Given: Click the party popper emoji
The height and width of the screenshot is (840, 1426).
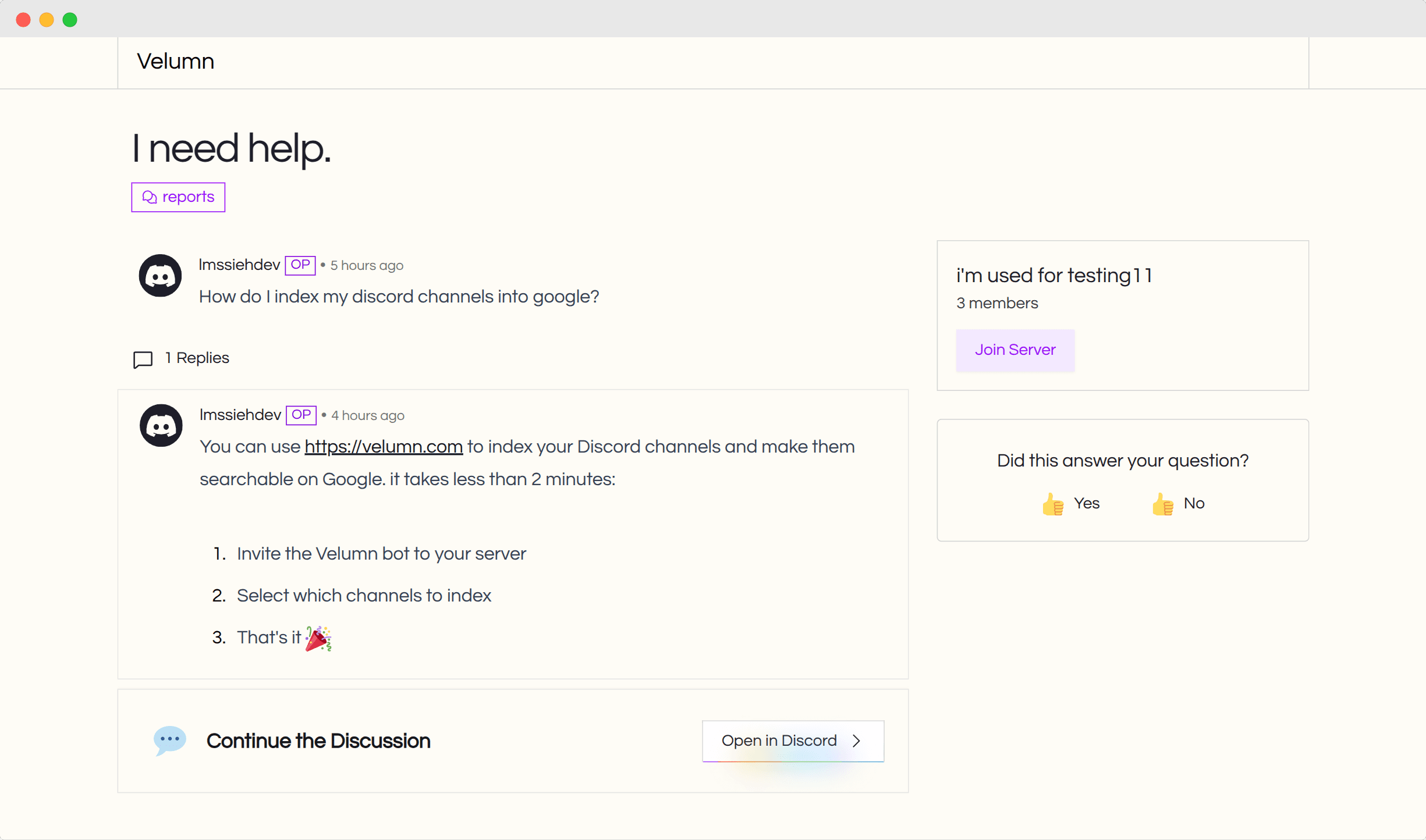Looking at the screenshot, I should (x=318, y=638).
